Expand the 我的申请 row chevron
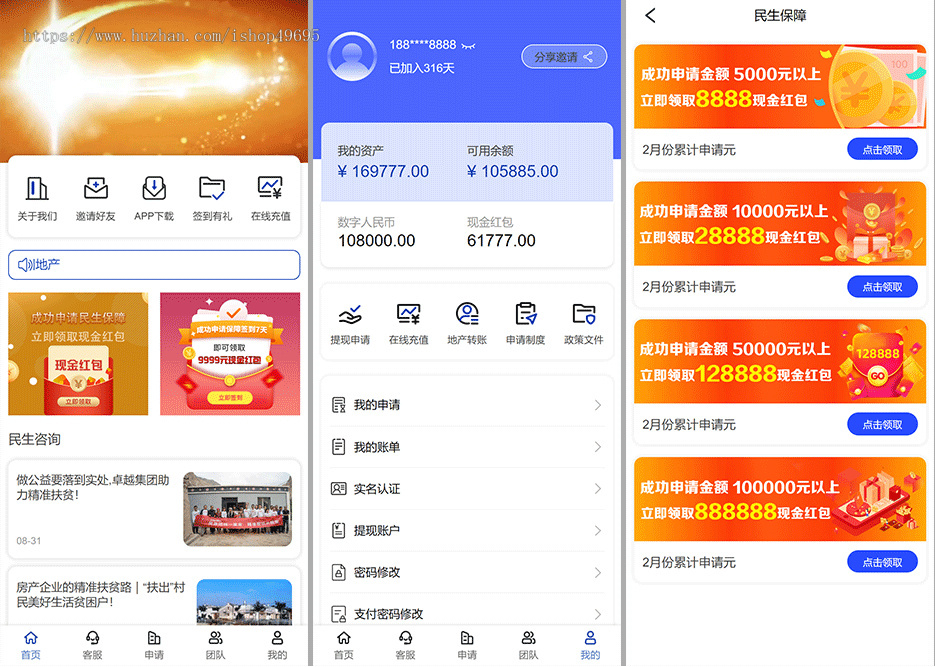 (597, 405)
